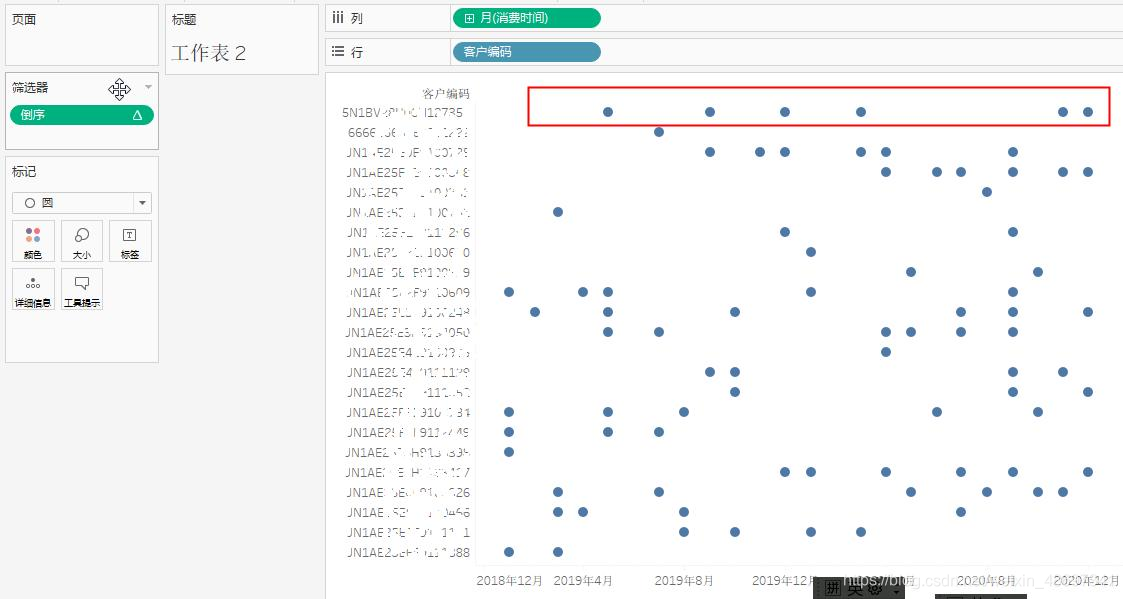Click the only dot in the 6666 row
Screen dimensions: 1123x599
click(659, 132)
